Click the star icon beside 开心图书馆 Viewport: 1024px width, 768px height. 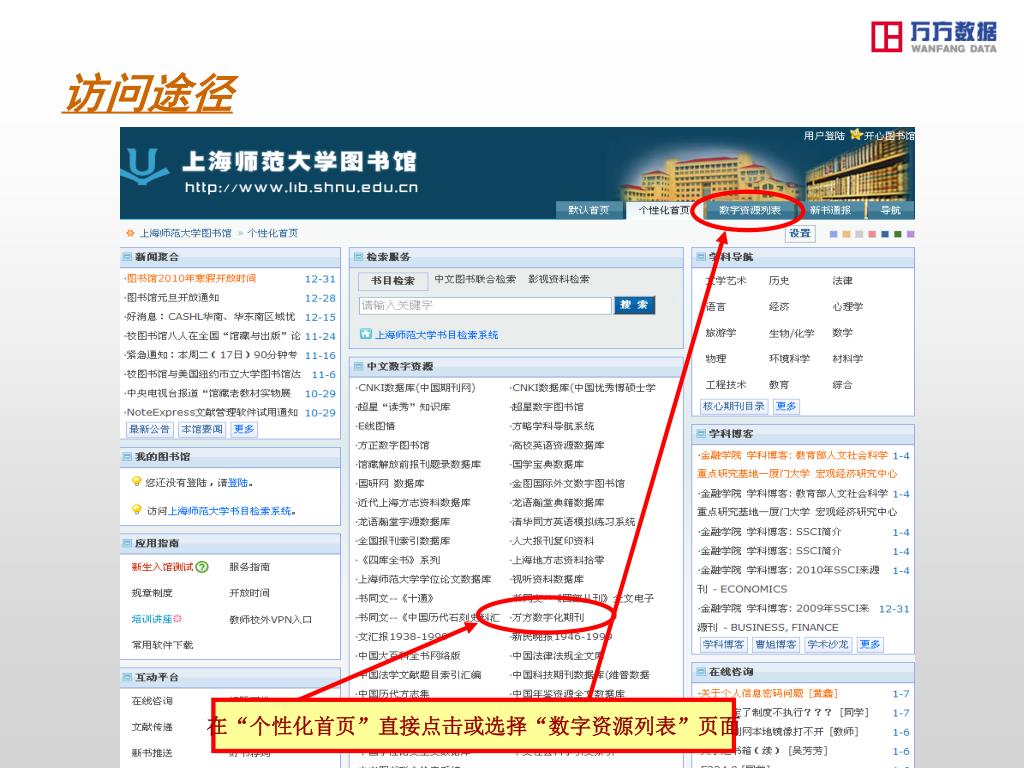856,135
